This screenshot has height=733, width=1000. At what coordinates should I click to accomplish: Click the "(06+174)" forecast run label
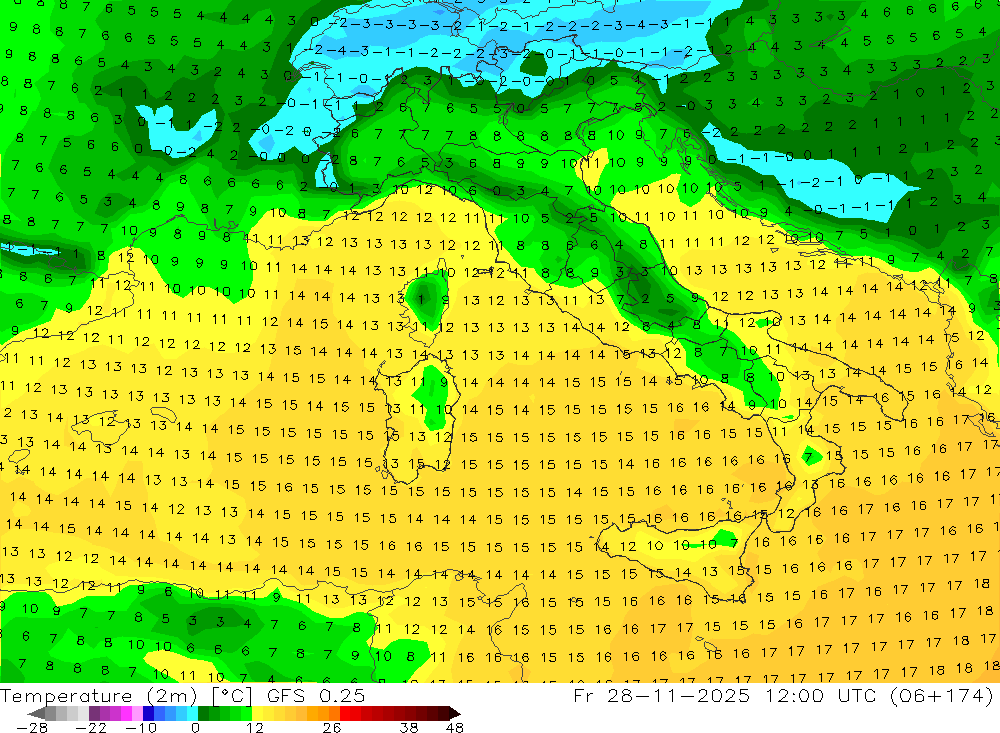pyautogui.click(x=942, y=695)
